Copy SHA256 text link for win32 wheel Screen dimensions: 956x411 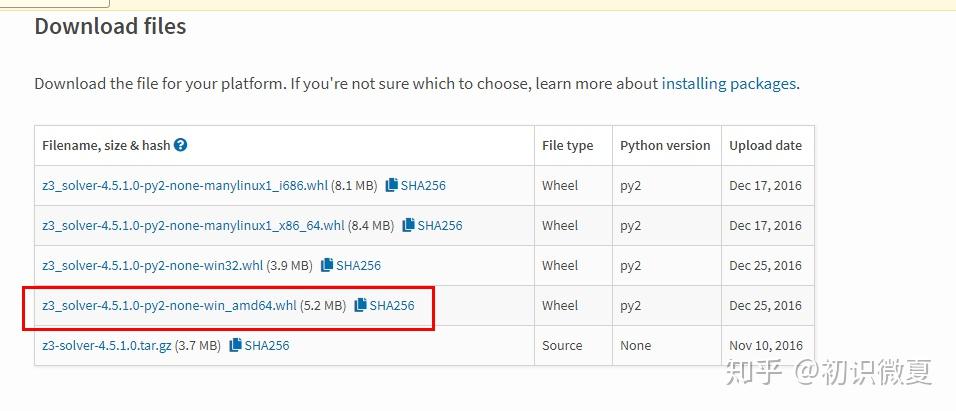358,265
